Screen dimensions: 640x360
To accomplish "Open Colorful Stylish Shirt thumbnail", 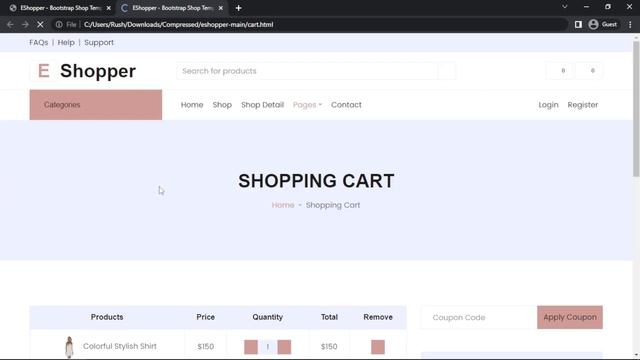I will click(69, 347).
